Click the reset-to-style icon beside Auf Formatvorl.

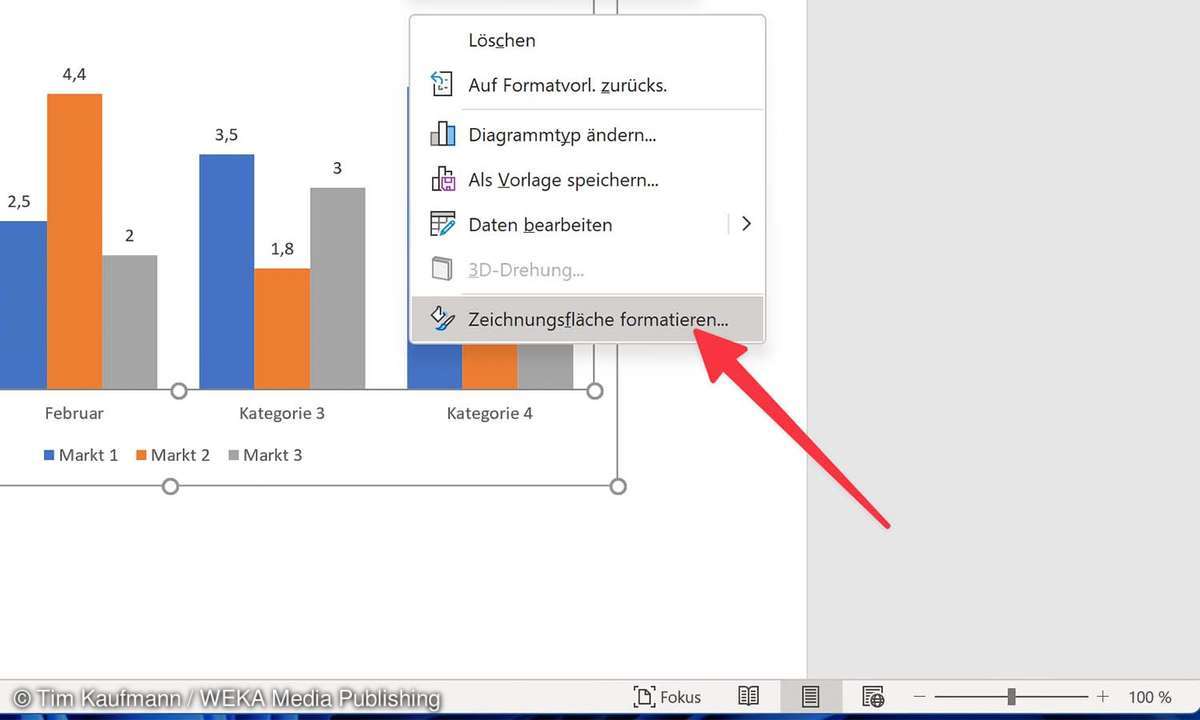pyautogui.click(x=442, y=85)
